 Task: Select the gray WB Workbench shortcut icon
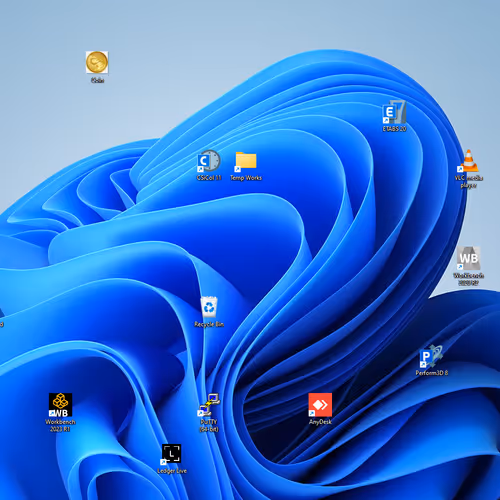tap(469, 258)
